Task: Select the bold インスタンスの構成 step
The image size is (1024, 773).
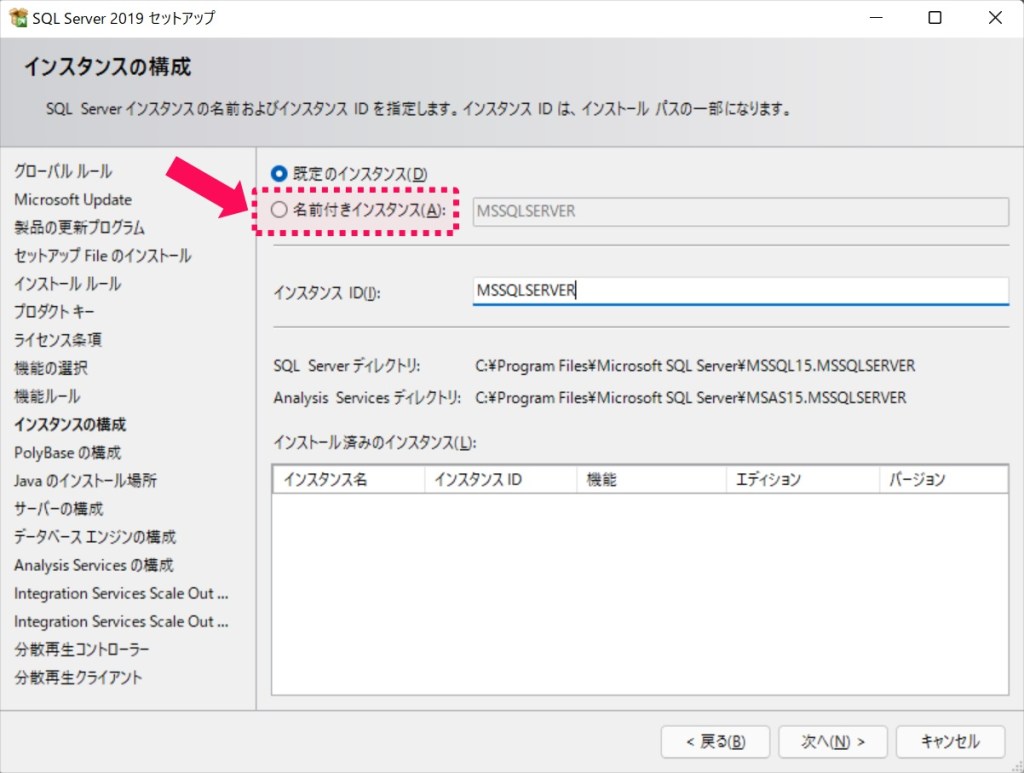Action: pos(70,424)
